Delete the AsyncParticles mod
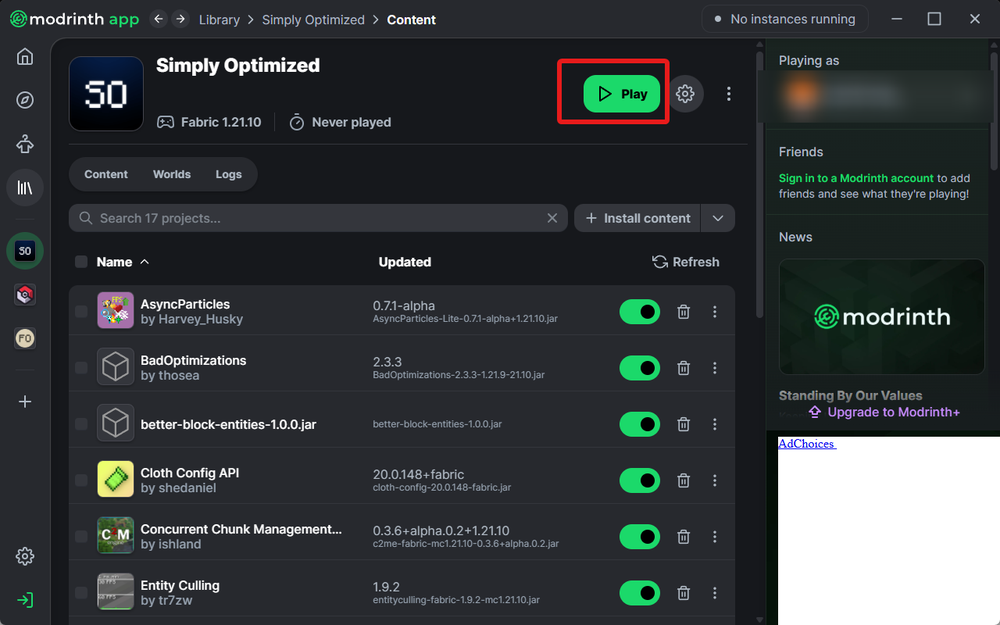Image resolution: width=1000 pixels, height=625 pixels. tap(684, 312)
